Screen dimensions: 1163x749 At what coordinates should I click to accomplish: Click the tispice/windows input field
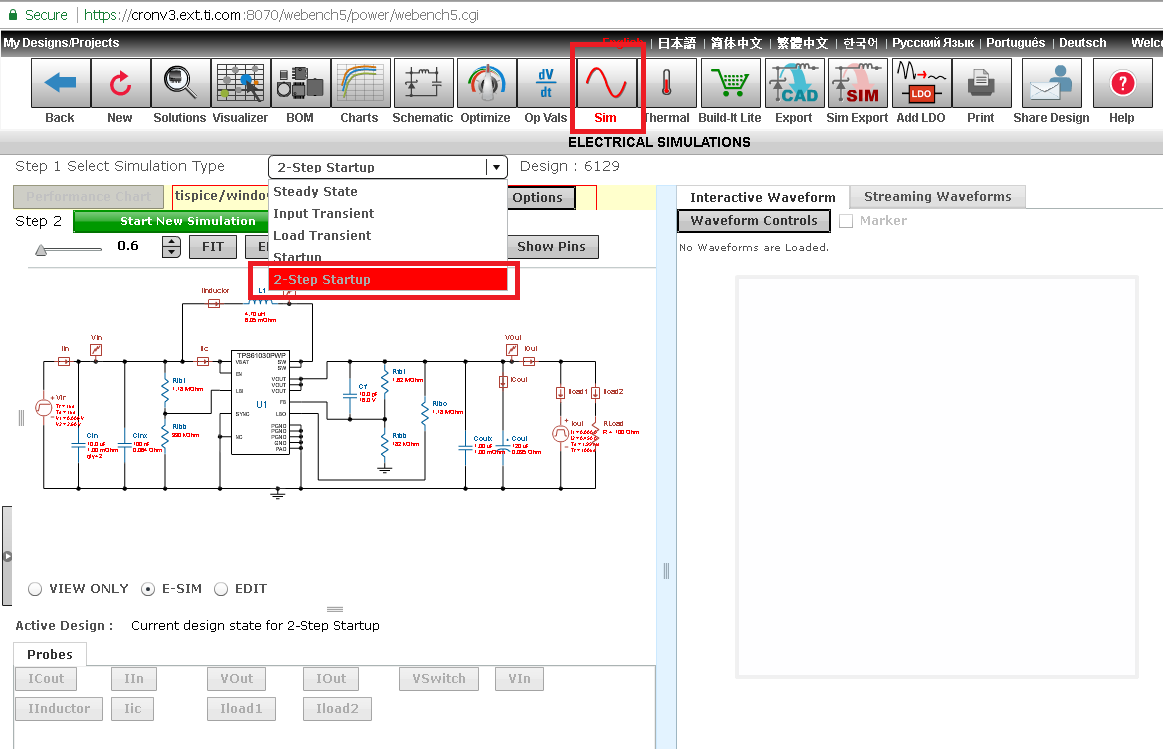pos(220,197)
